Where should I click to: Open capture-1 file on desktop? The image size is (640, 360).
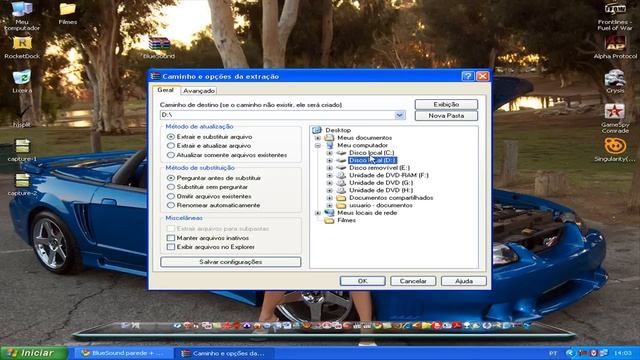click(x=22, y=150)
